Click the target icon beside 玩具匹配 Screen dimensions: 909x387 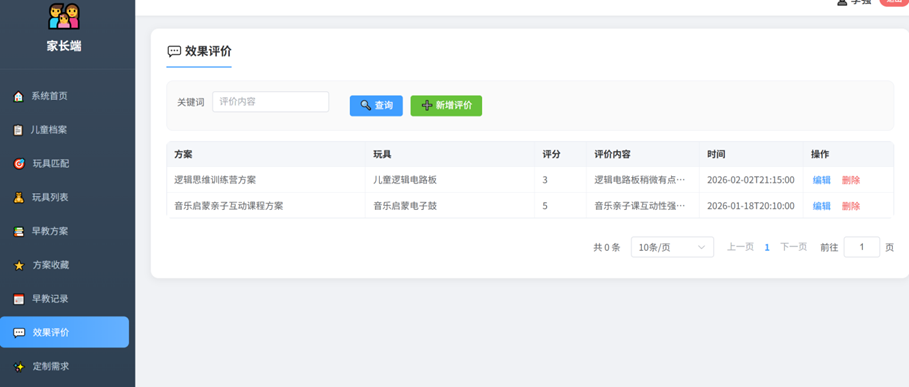[x=19, y=164]
